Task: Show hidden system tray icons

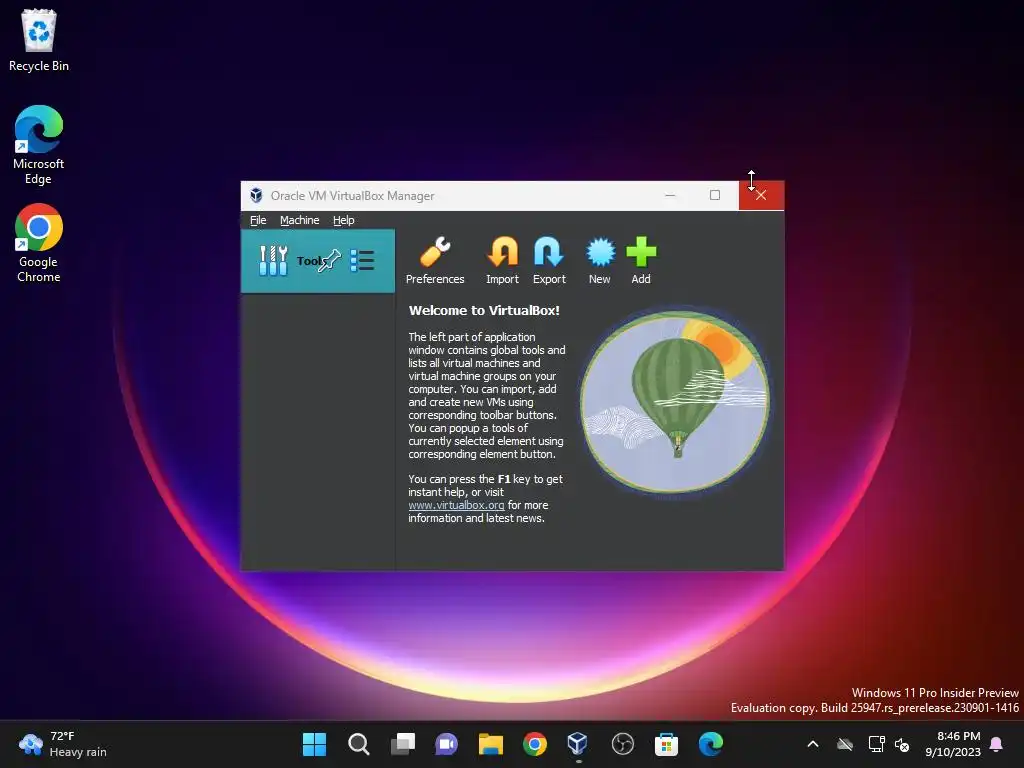Action: (813, 744)
